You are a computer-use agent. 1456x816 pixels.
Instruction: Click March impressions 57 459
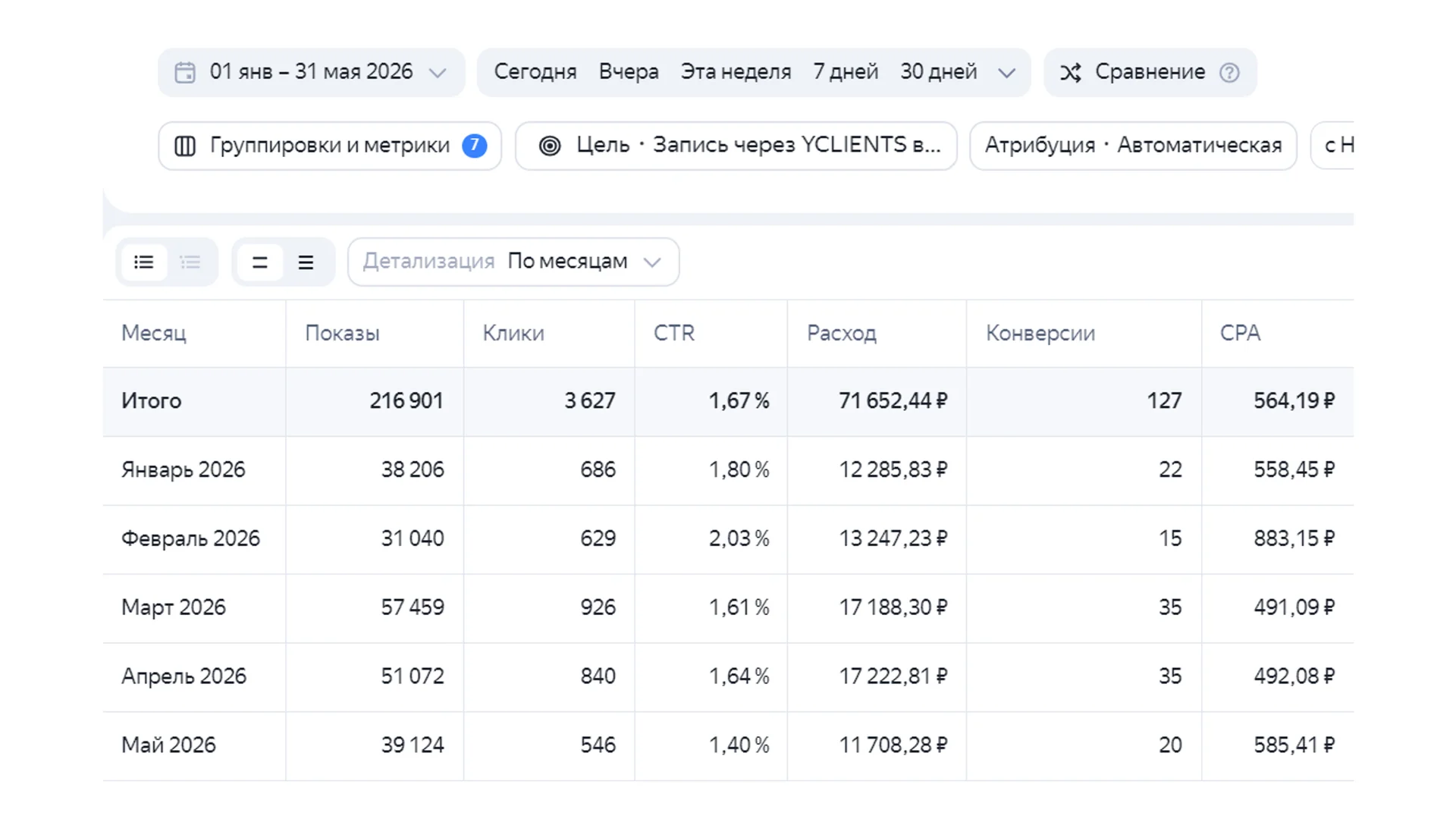413,608
